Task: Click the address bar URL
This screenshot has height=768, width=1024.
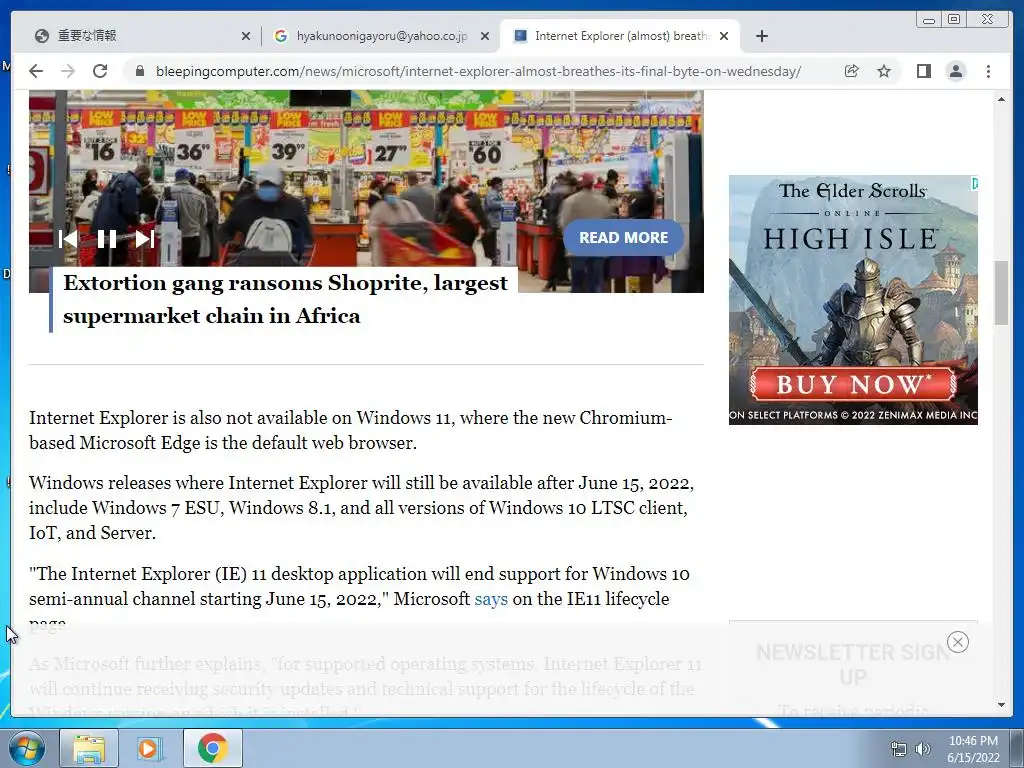Action: 478,71
